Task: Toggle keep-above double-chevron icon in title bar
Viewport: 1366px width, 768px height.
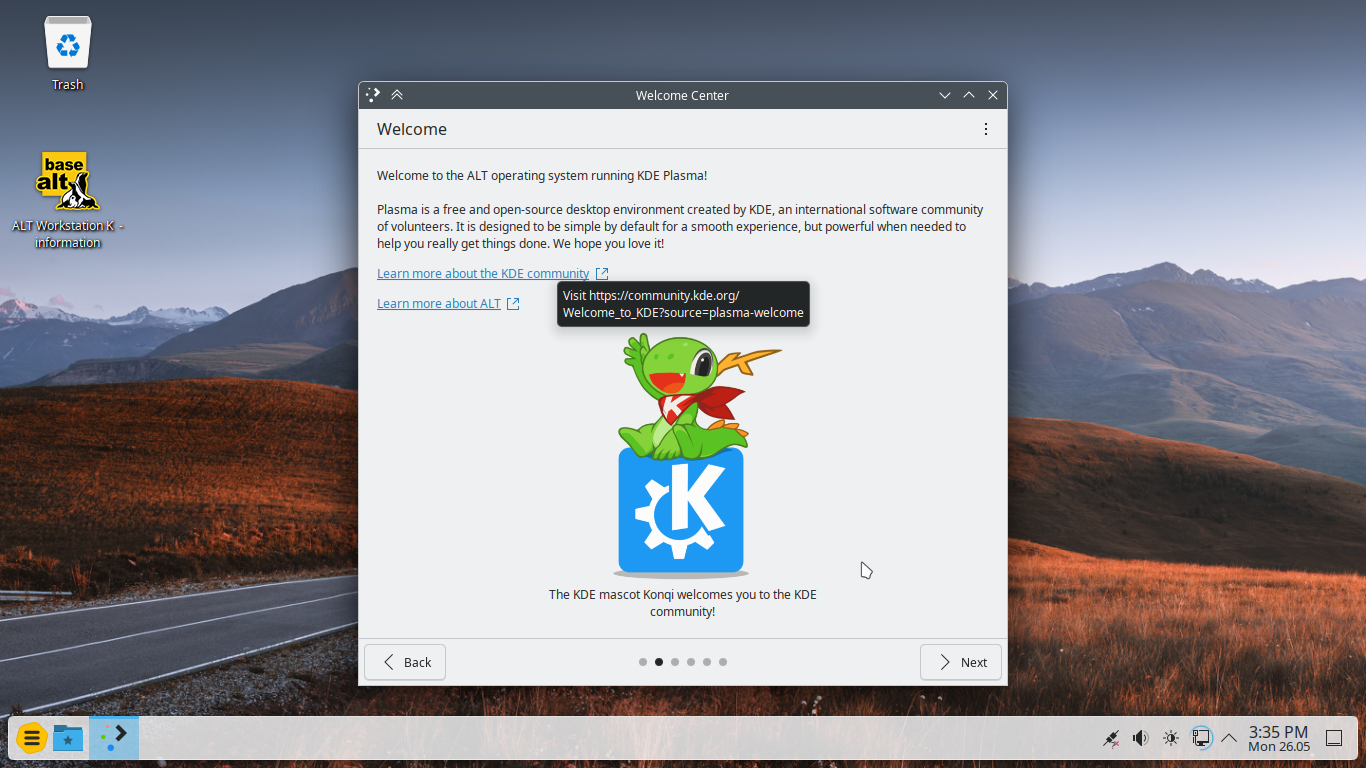Action: [397, 95]
